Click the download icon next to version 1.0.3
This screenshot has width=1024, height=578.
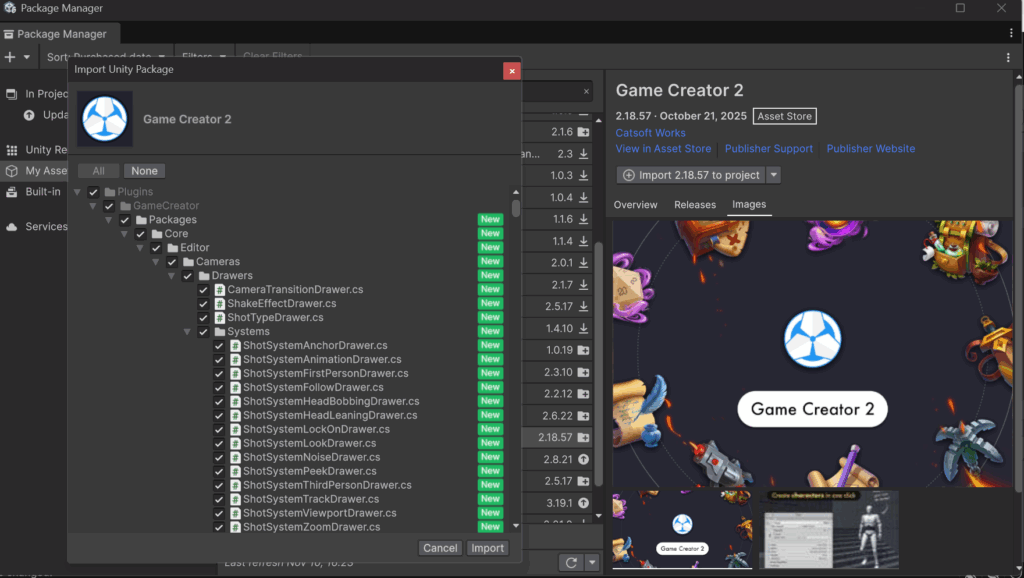coord(583,175)
